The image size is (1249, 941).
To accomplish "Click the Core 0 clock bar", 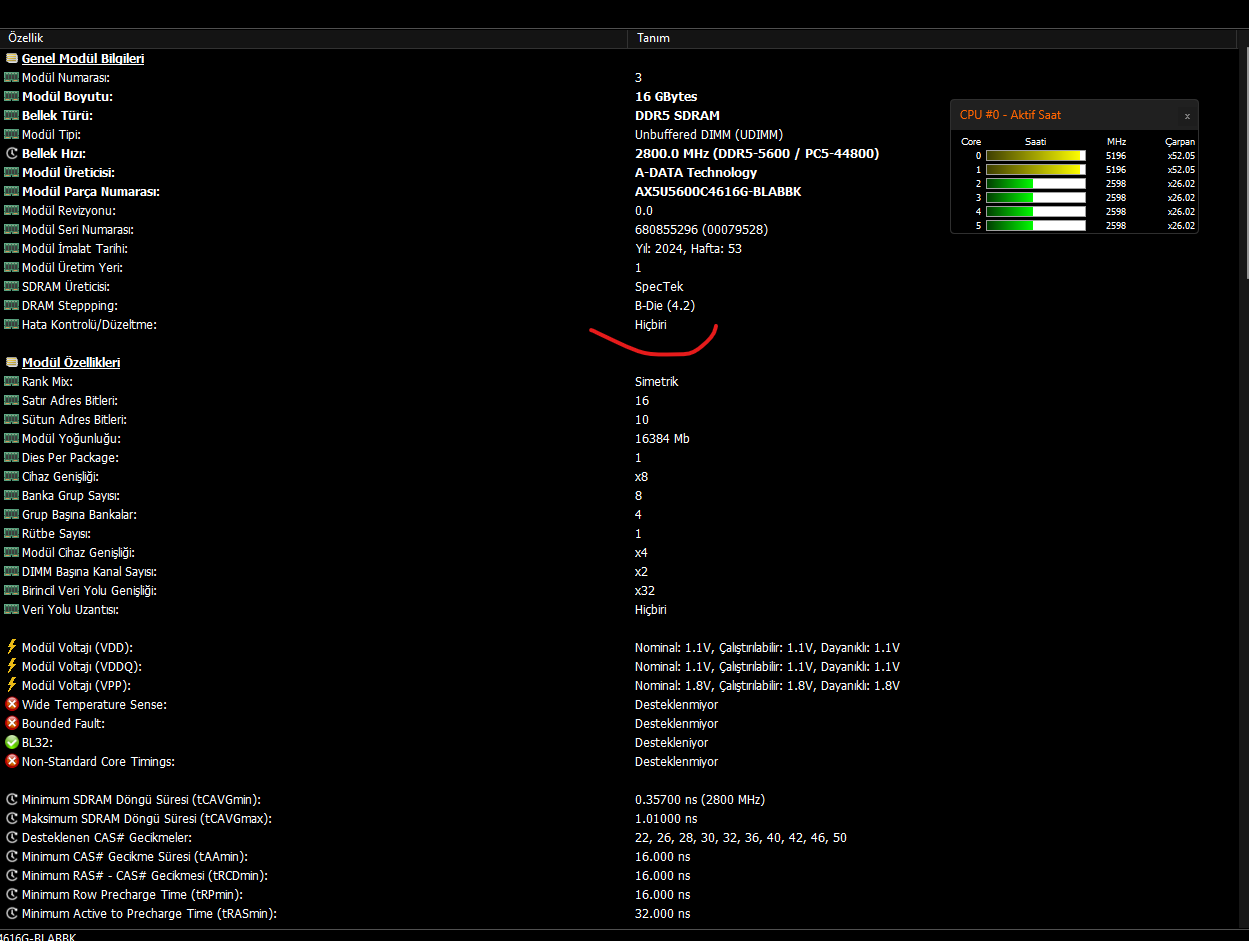I will click(1035, 156).
